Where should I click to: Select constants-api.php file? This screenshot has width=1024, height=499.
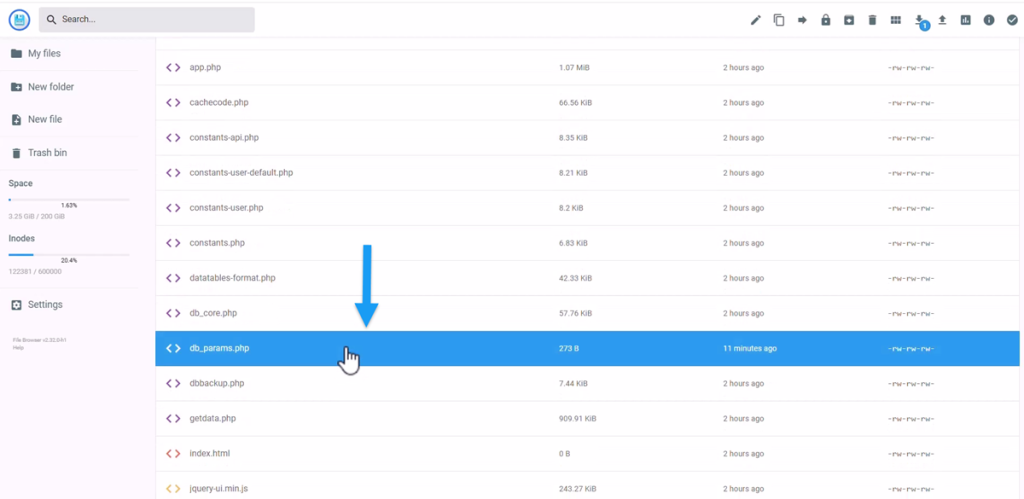tap(588, 138)
